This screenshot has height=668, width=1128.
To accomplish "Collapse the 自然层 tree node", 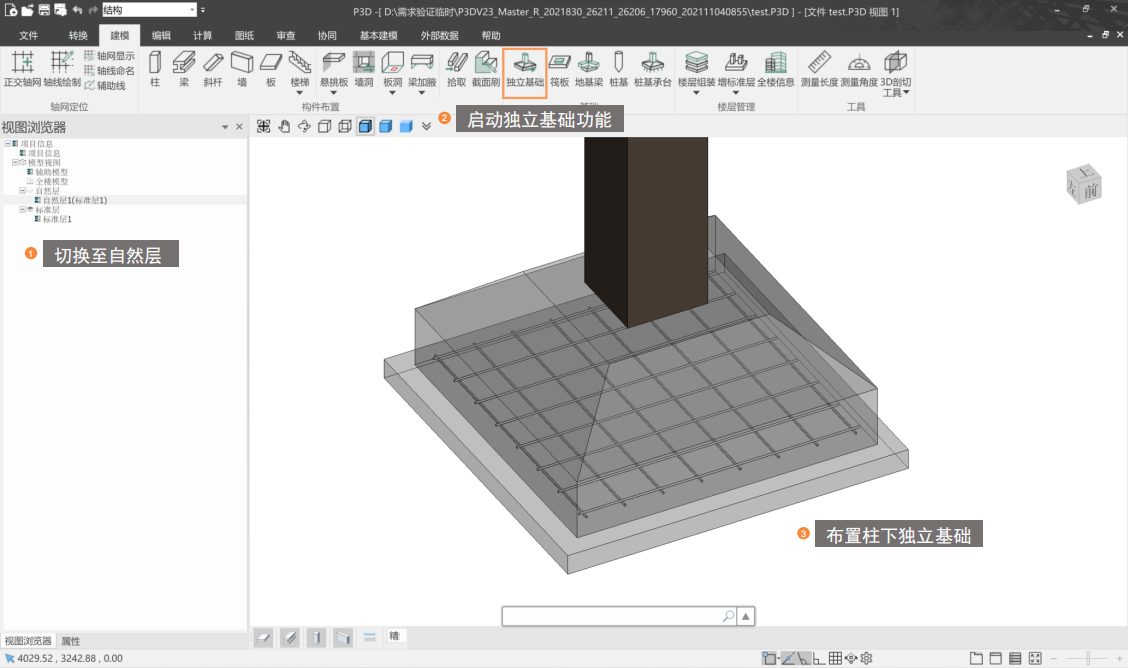I will click(x=22, y=191).
